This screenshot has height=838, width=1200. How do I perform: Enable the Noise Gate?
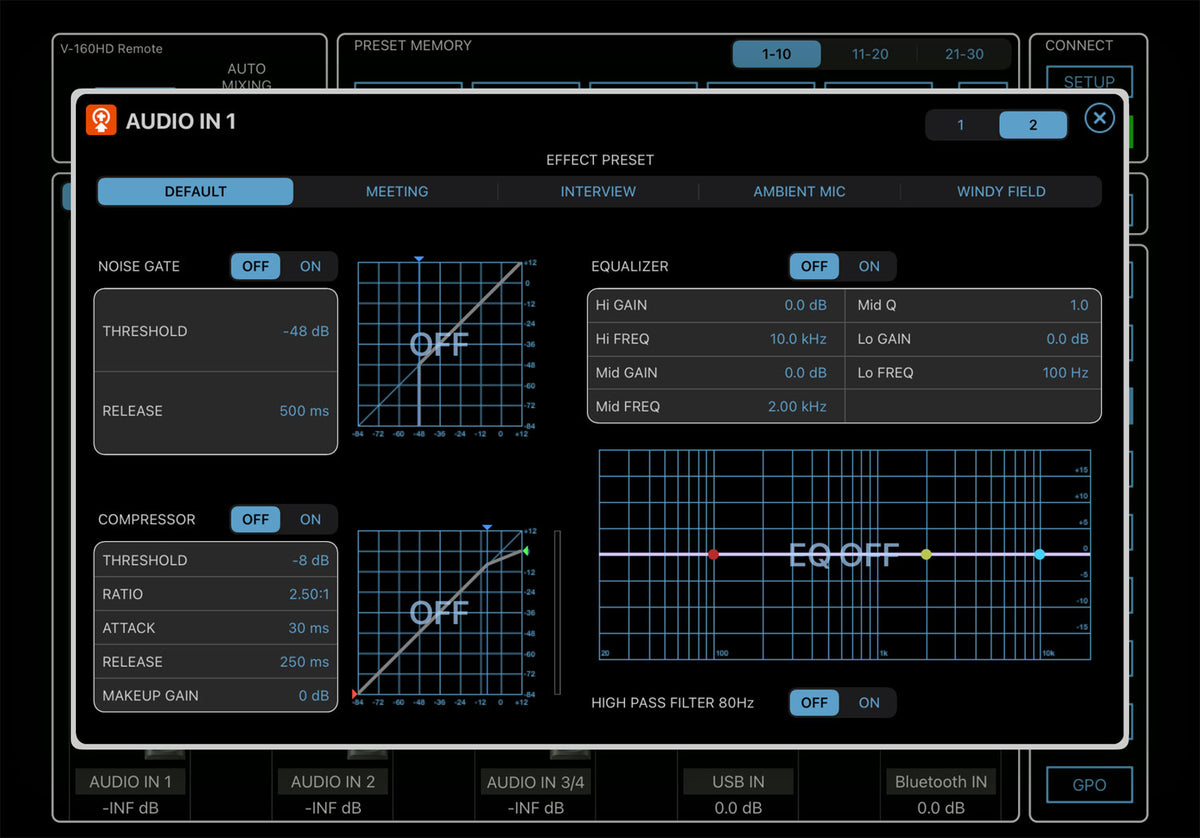point(310,266)
